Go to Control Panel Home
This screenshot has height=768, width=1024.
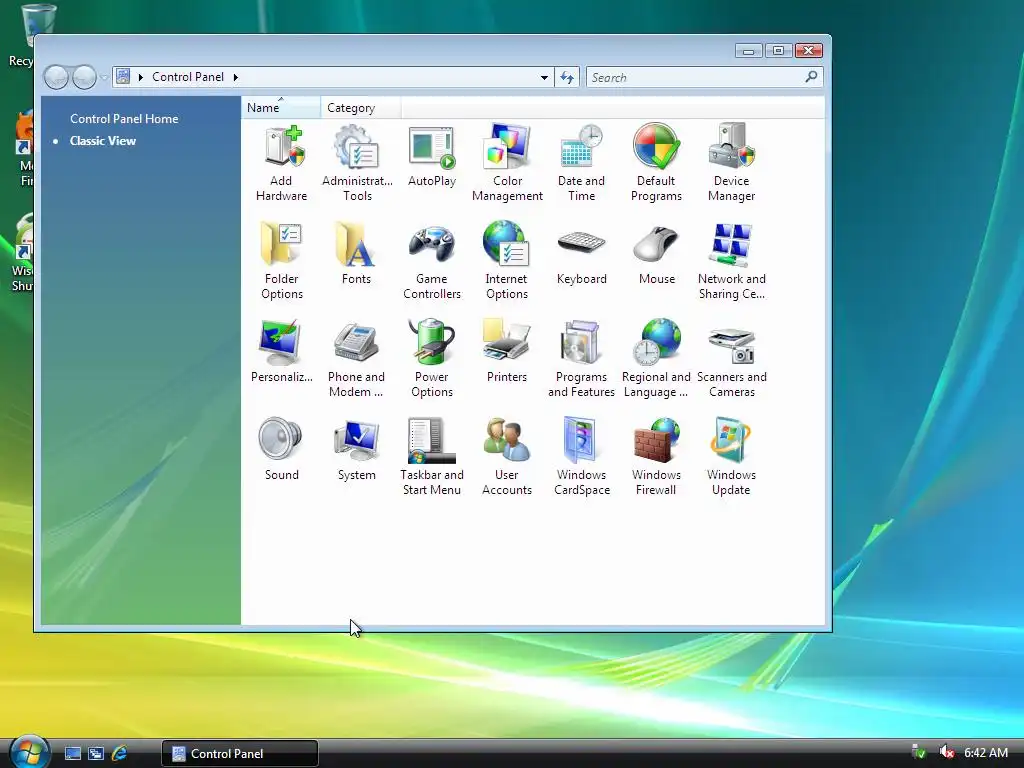124,119
